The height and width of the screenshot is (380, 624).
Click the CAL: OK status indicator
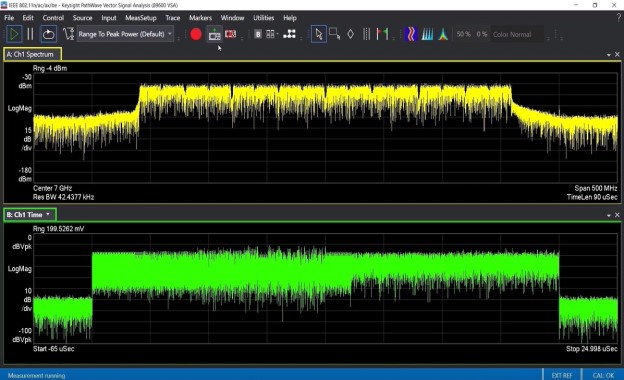point(603,375)
